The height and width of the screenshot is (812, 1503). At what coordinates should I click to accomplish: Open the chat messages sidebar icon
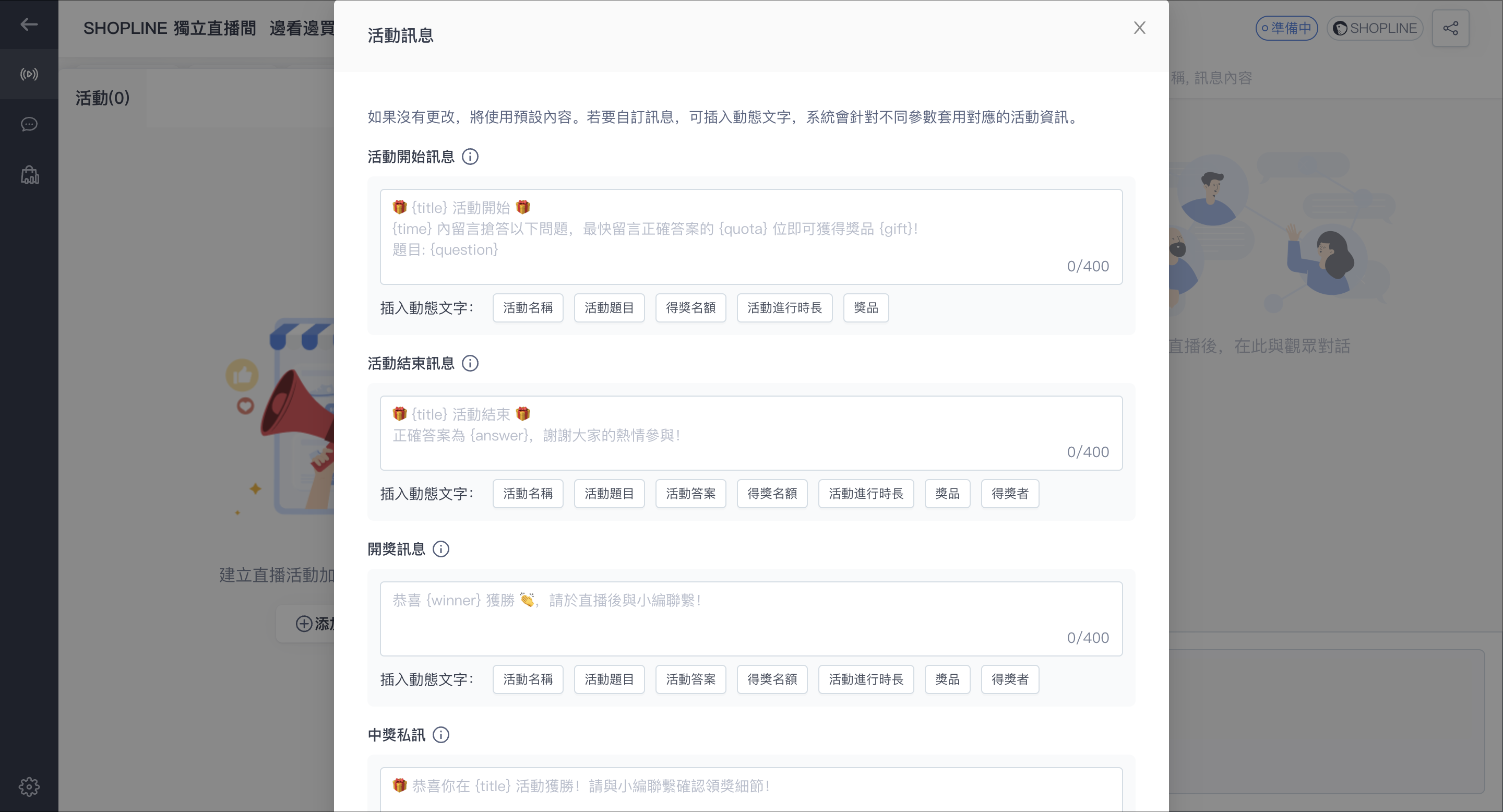coord(29,124)
